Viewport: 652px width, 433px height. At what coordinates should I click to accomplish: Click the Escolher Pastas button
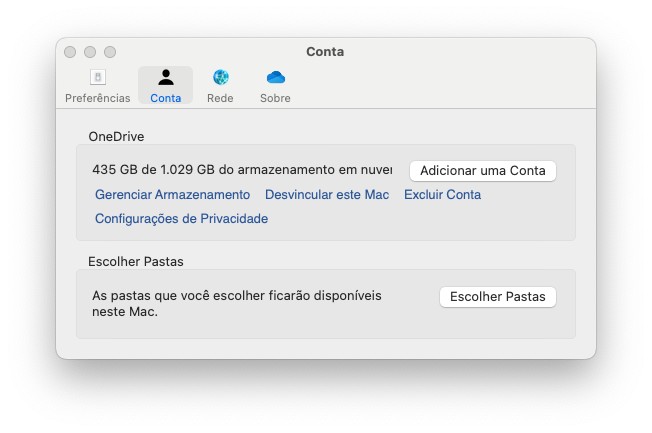click(x=497, y=297)
